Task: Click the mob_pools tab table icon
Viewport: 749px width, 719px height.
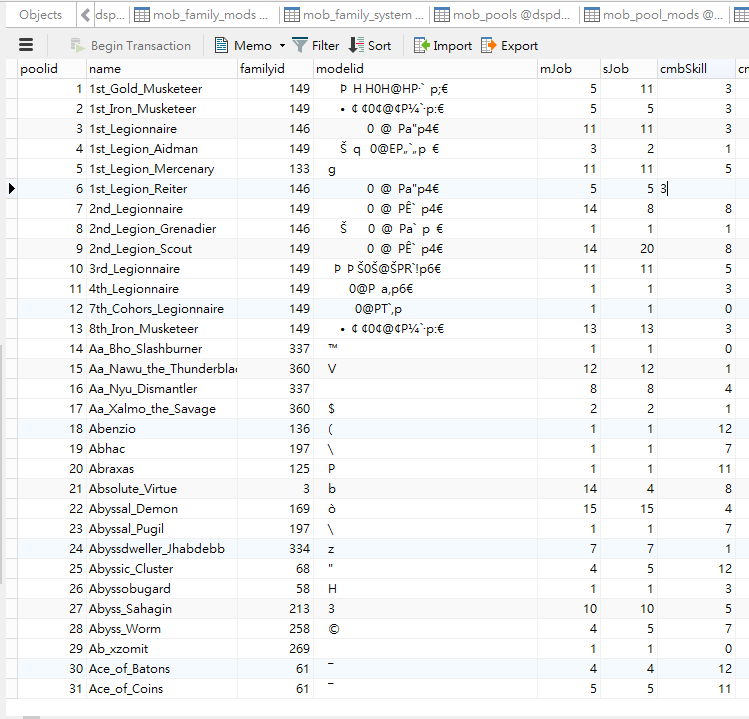Action: tap(441, 15)
